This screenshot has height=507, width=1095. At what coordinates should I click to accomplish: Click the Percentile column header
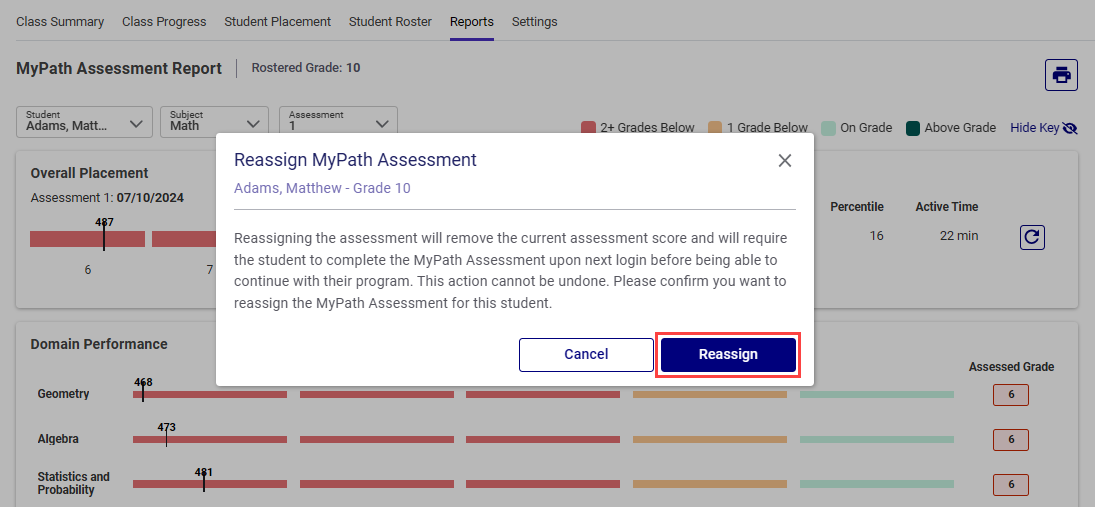[x=857, y=207]
